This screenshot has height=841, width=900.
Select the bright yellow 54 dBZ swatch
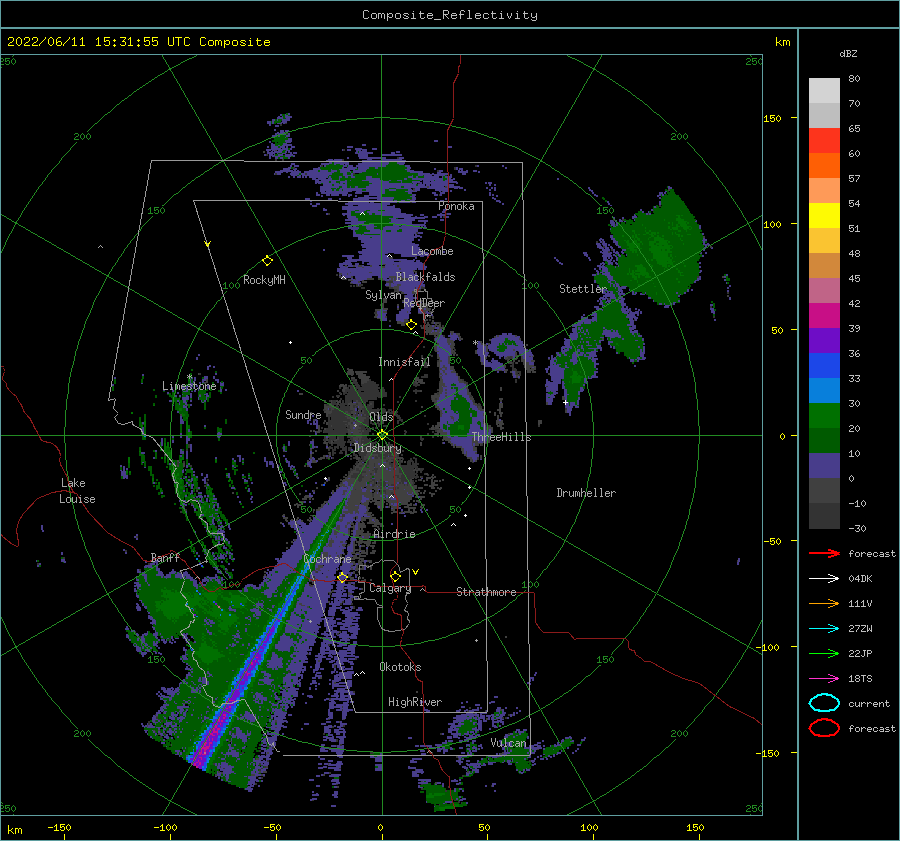point(824,215)
